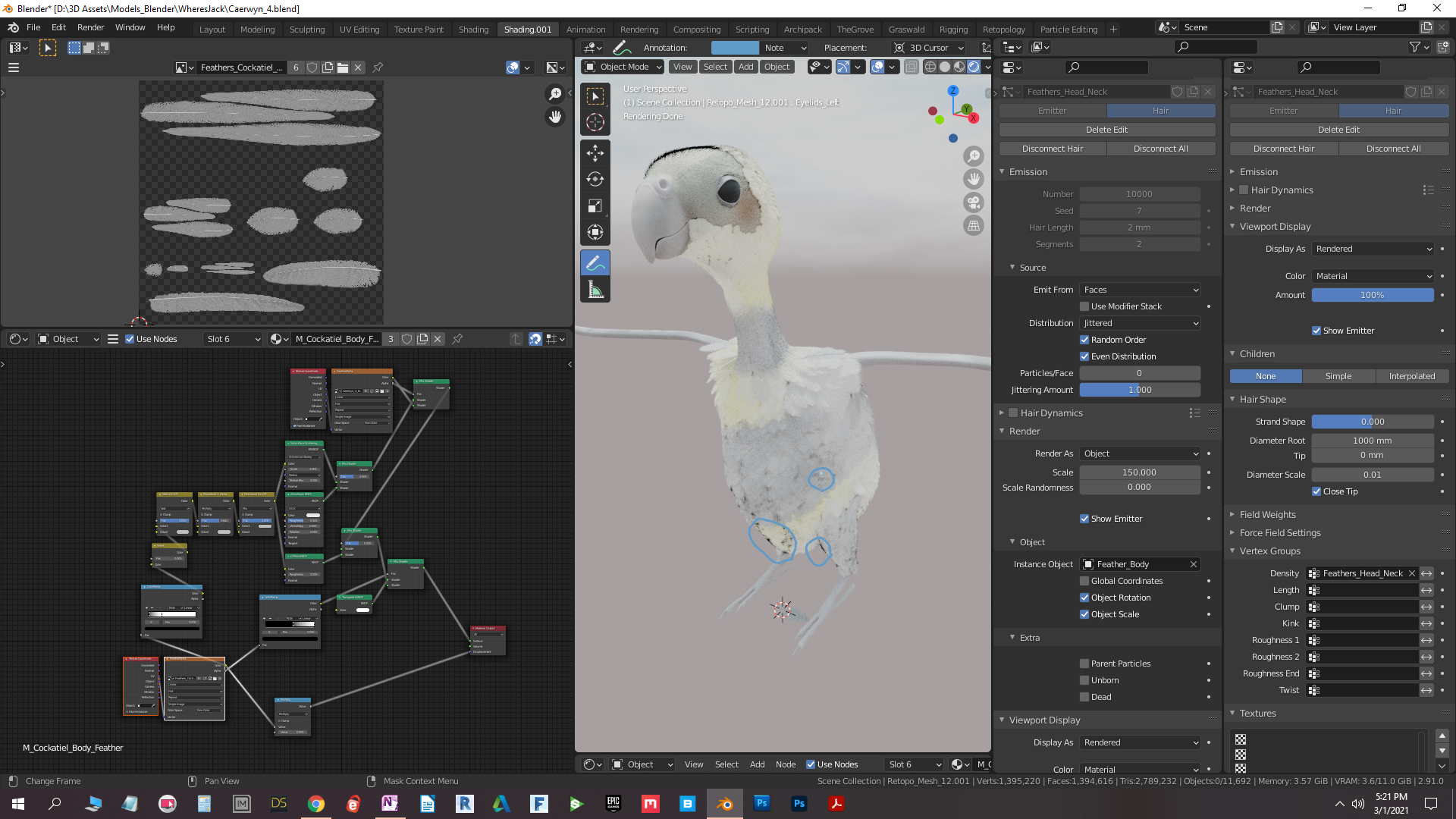The height and width of the screenshot is (819, 1456).
Task: Open the Render menu
Action: [90, 27]
